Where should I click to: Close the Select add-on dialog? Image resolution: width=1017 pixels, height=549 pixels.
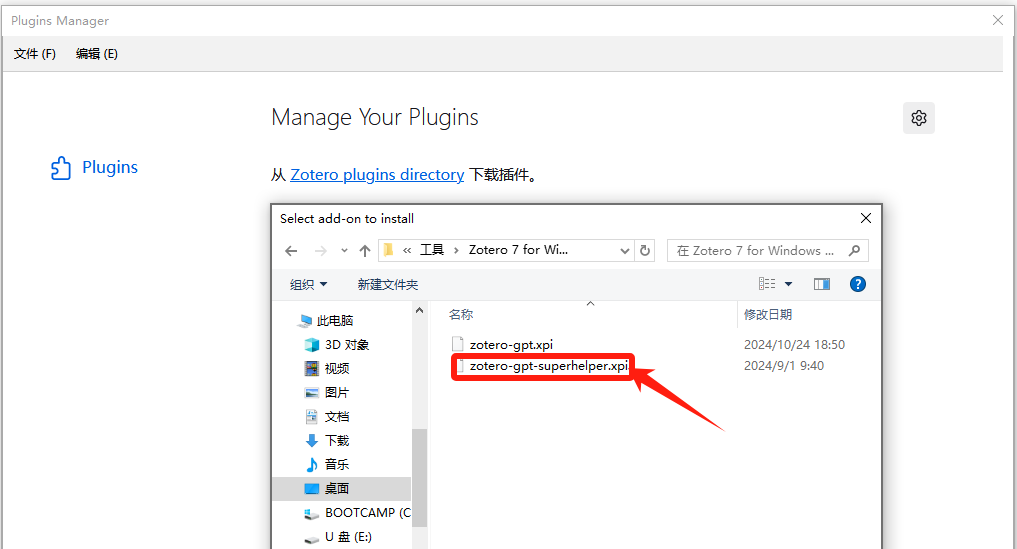coord(865,218)
